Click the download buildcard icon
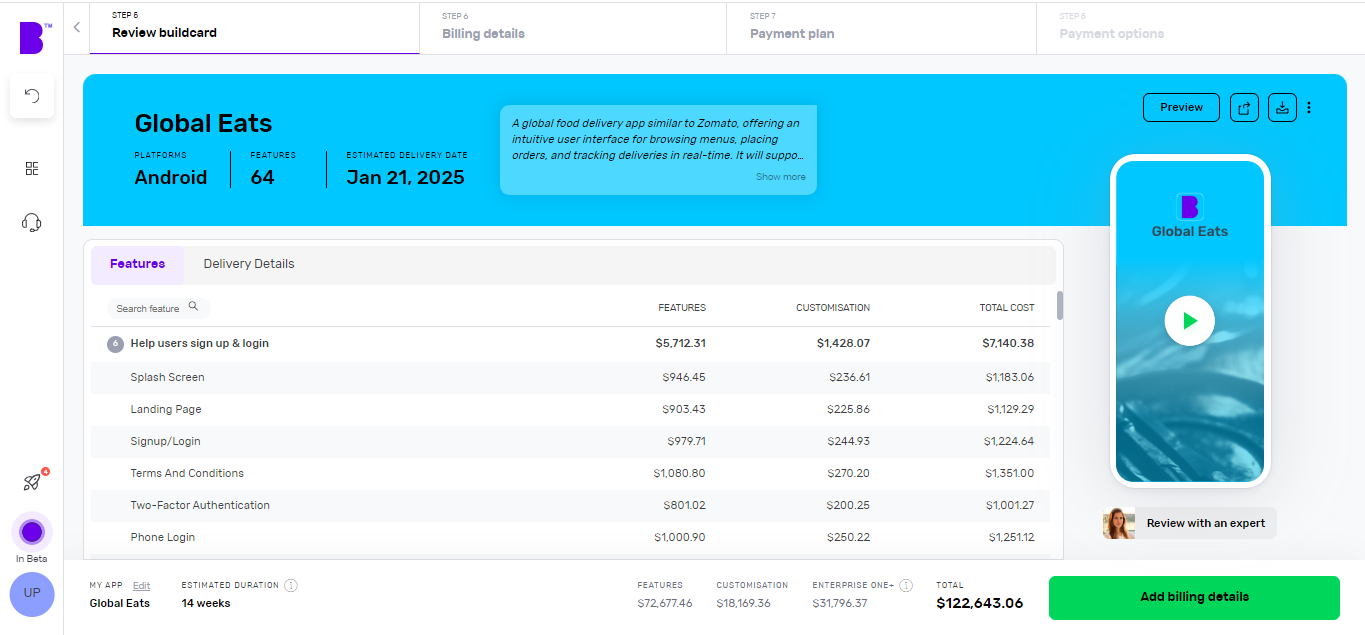Viewport: 1365px width, 635px height. click(x=1282, y=108)
